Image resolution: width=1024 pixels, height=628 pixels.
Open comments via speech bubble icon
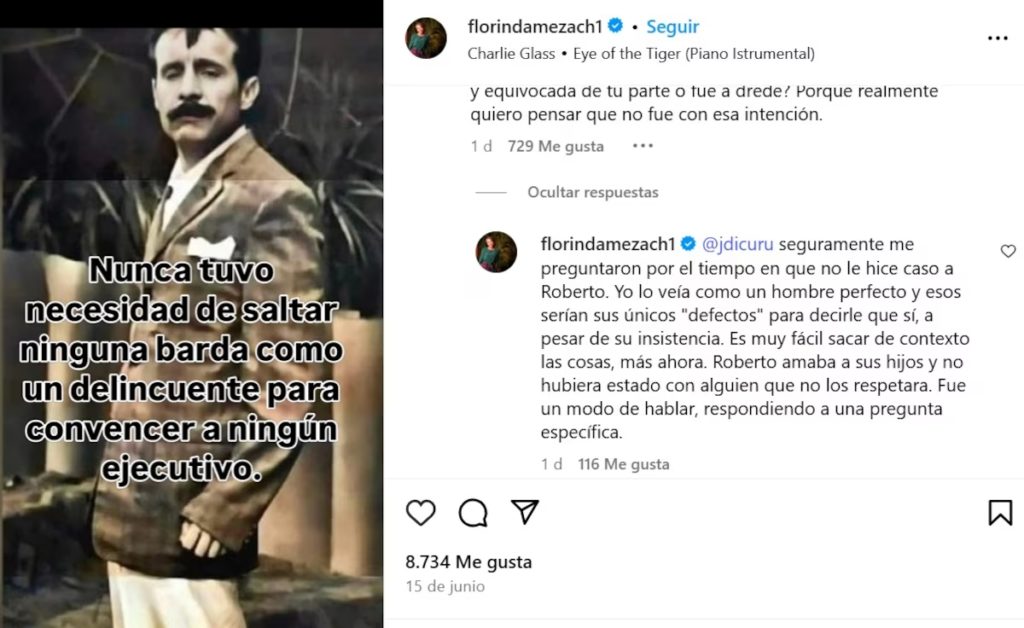click(x=473, y=512)
